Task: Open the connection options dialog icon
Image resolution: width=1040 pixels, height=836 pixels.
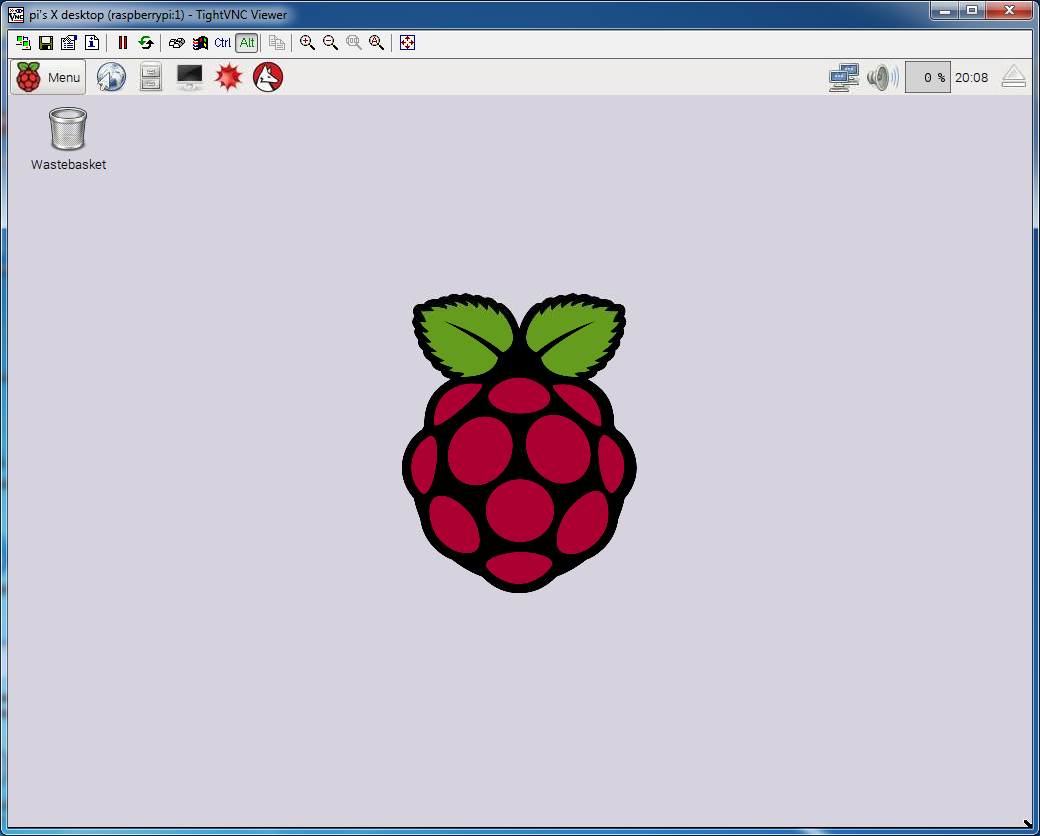Action: (69, 43)
